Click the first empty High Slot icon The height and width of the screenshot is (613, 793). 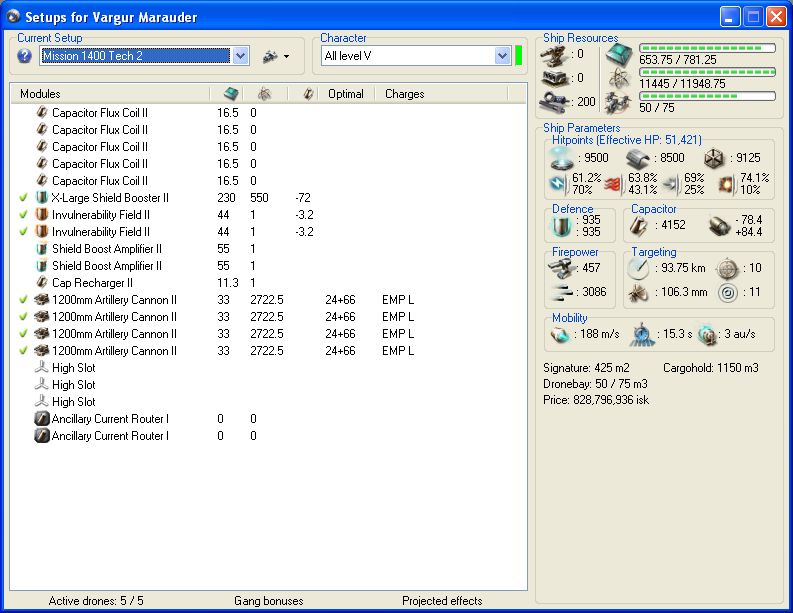(42, 367)
